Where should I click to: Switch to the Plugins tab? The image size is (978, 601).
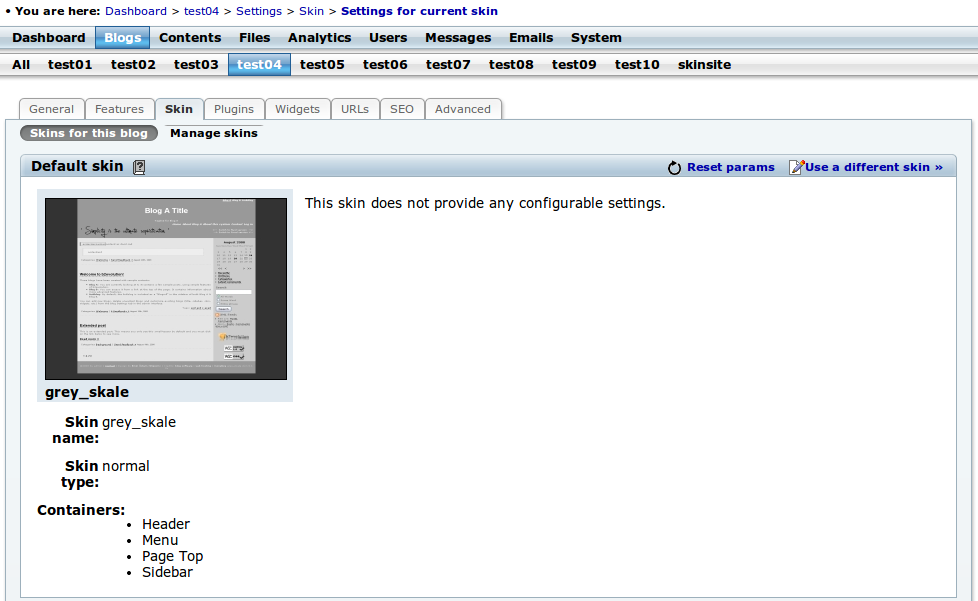coord(234,109)
